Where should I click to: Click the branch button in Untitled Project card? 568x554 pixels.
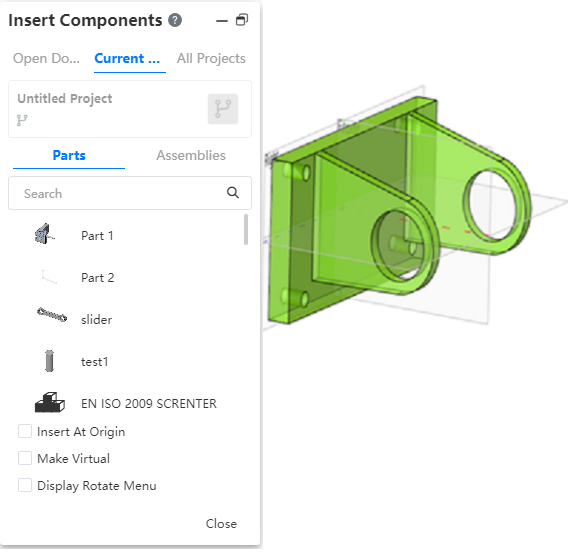pyautogui.click(x=223, y=109)
